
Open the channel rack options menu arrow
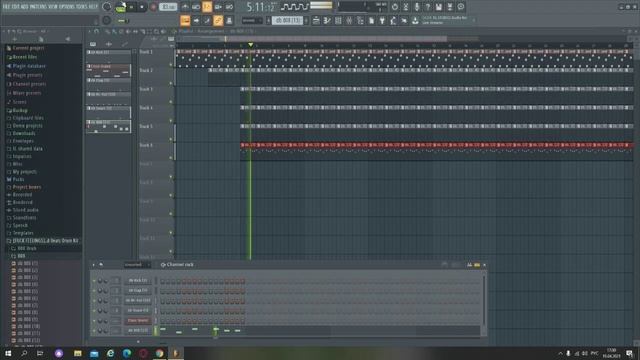click(x=93, y=265)
